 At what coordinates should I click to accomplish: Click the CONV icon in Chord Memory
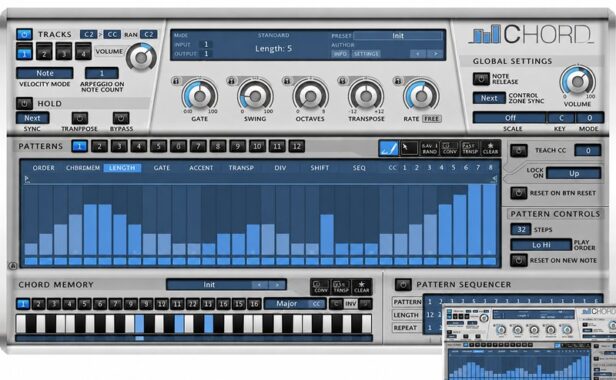(x=321, y=287)
